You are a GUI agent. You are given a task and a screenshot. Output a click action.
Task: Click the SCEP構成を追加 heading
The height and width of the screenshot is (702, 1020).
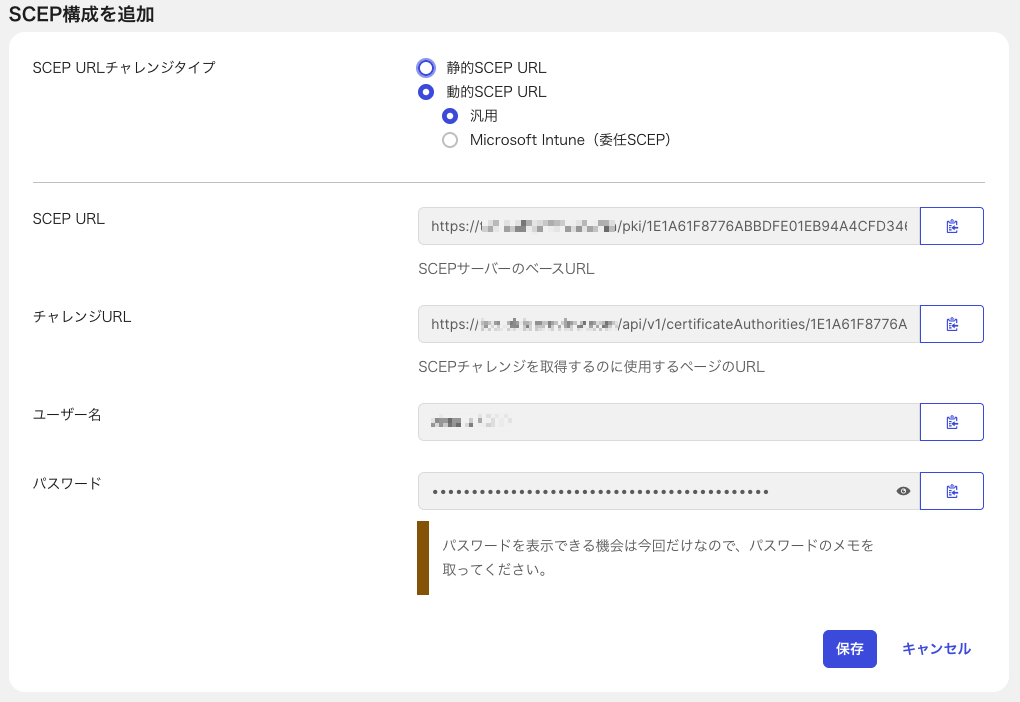(82, 14)
